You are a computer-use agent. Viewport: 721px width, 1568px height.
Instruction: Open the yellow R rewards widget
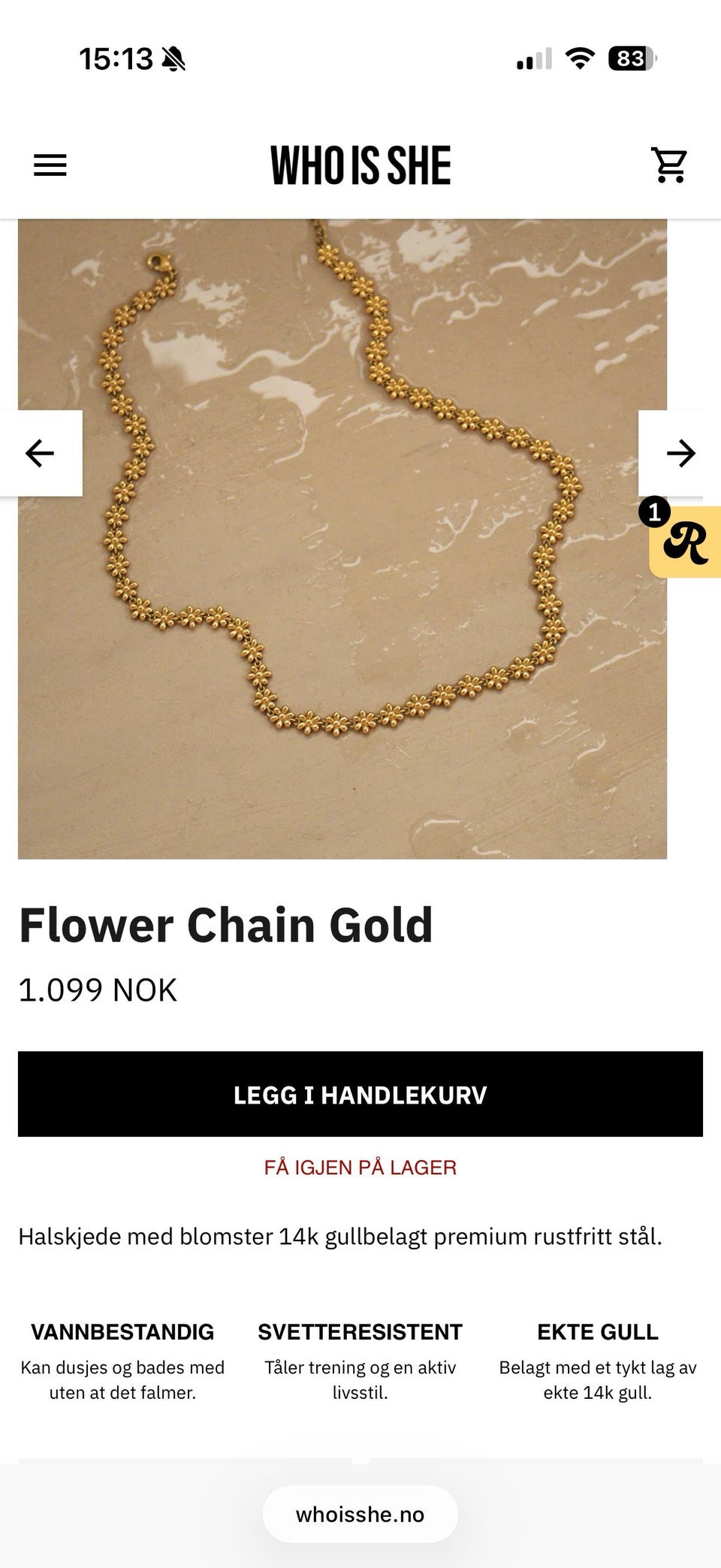coord(686,542)
